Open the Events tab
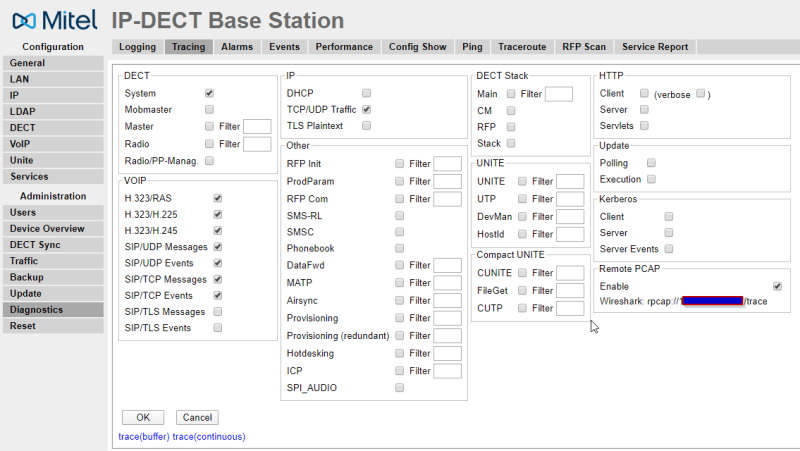 (x=284, y=47)
